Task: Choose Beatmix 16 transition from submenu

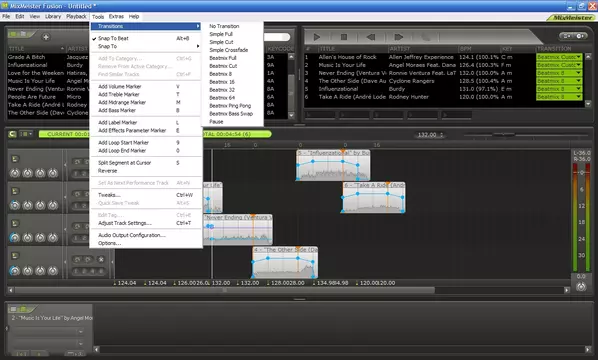Action: coord(222,82)
